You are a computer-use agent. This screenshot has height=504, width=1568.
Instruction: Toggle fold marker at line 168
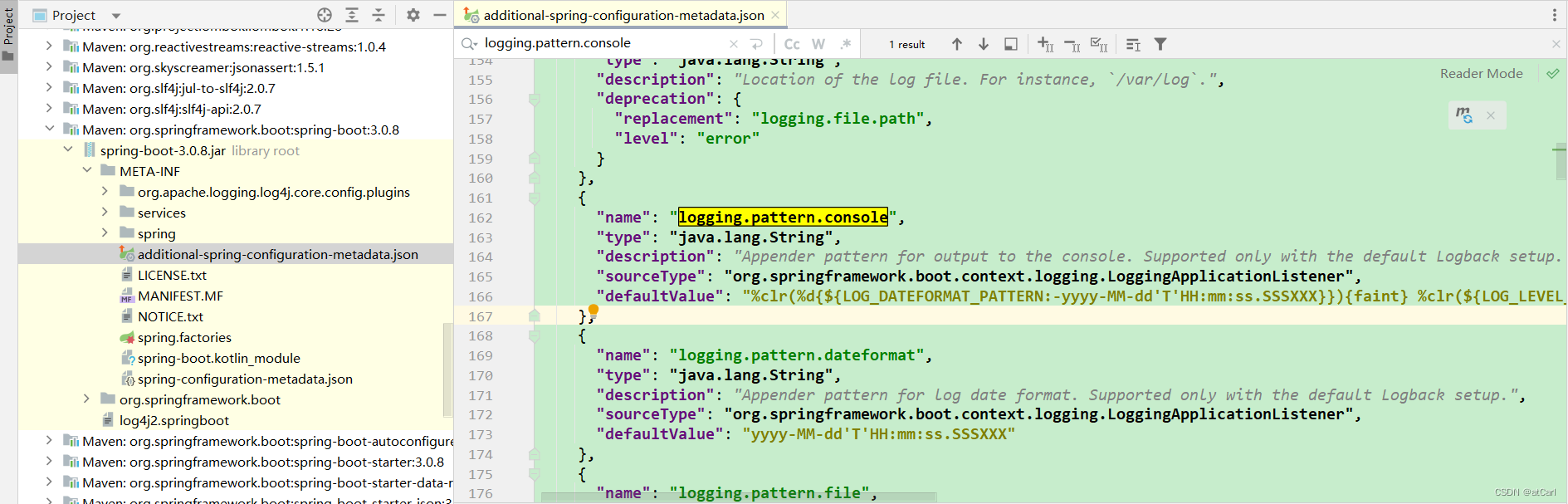(535, 336)
